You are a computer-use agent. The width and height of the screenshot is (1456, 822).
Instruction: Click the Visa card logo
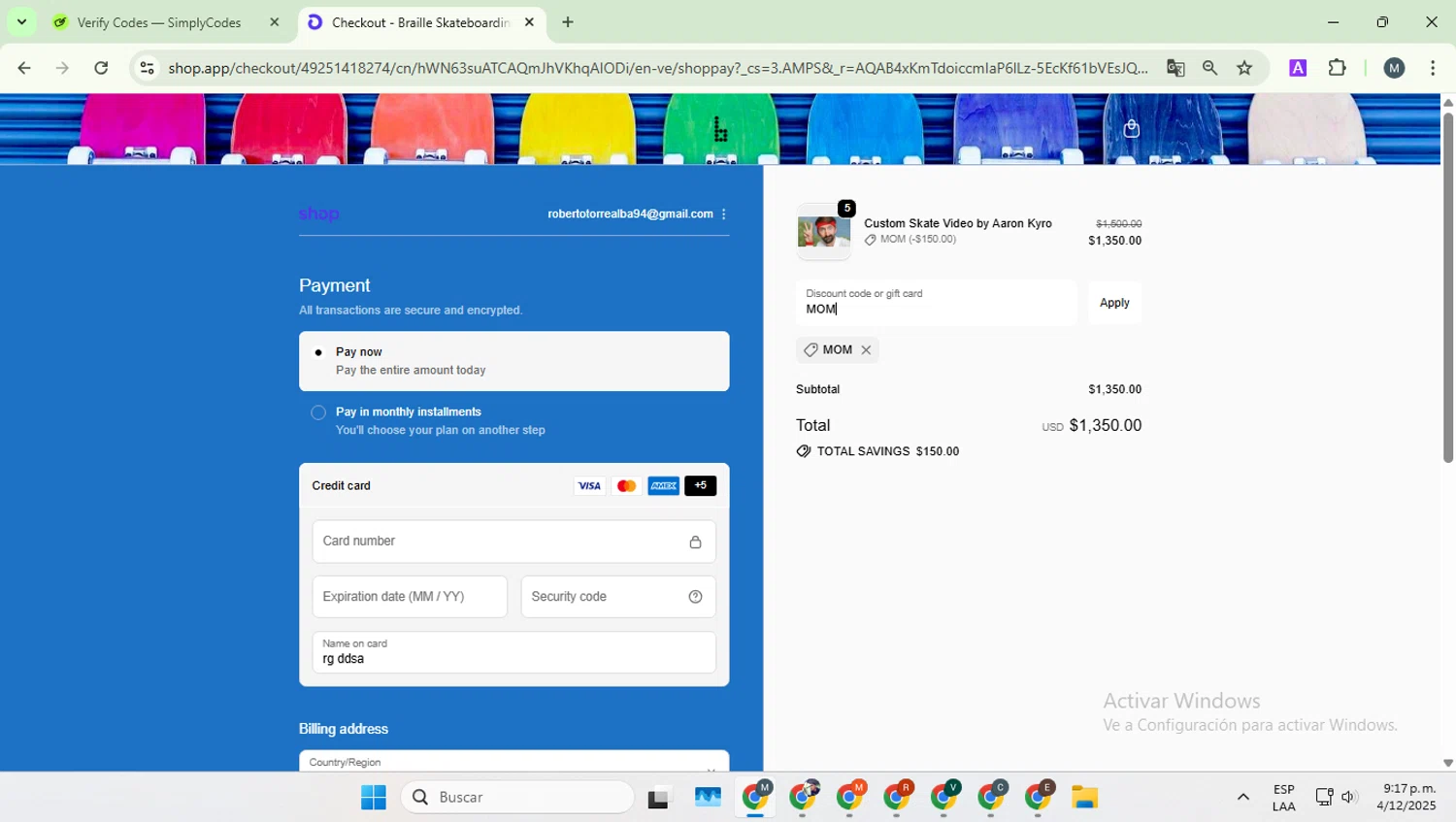tap(589, 485)
